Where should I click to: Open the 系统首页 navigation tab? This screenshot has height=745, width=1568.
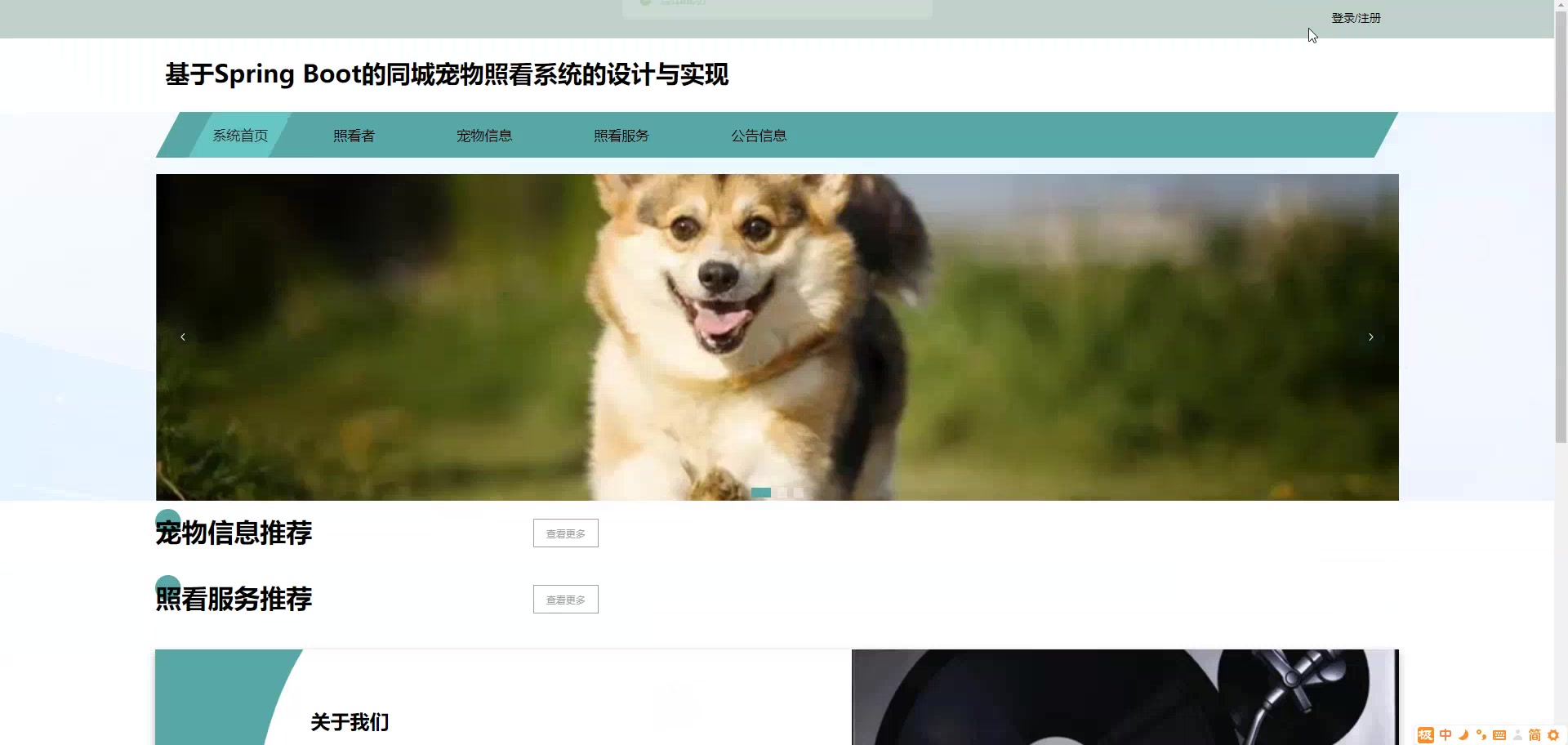(x=240, y=136)
